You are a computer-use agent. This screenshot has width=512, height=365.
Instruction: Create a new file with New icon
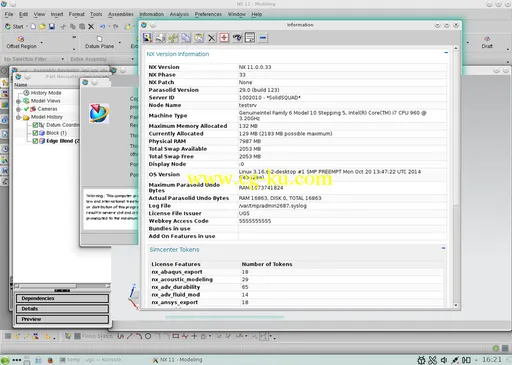coord(33,27)
